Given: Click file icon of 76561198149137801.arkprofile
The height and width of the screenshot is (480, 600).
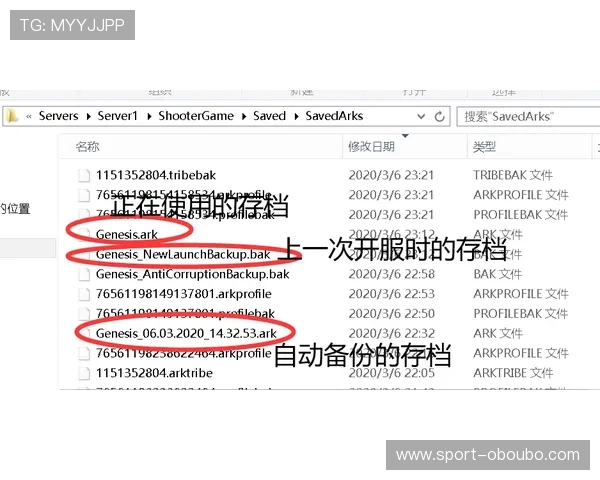Looking at the screenshot, I should [84, 294].
